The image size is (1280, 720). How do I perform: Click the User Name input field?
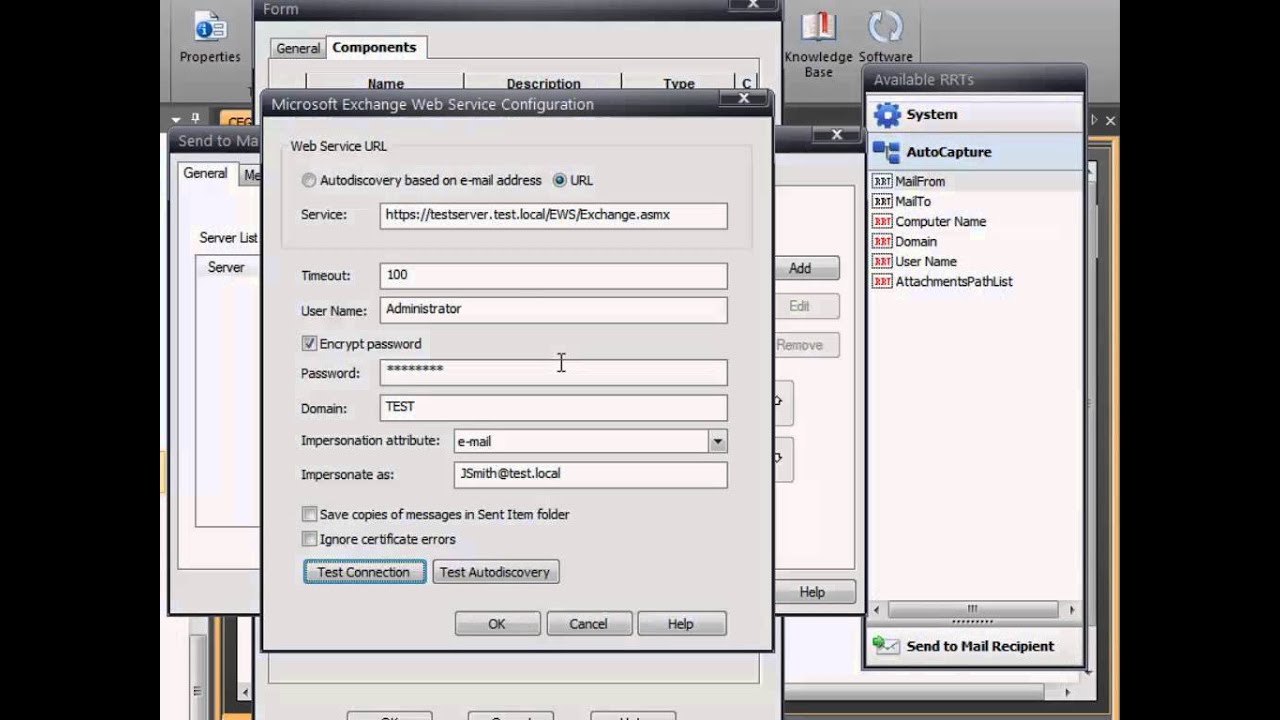pyautogui.click(x=553, y=310)
